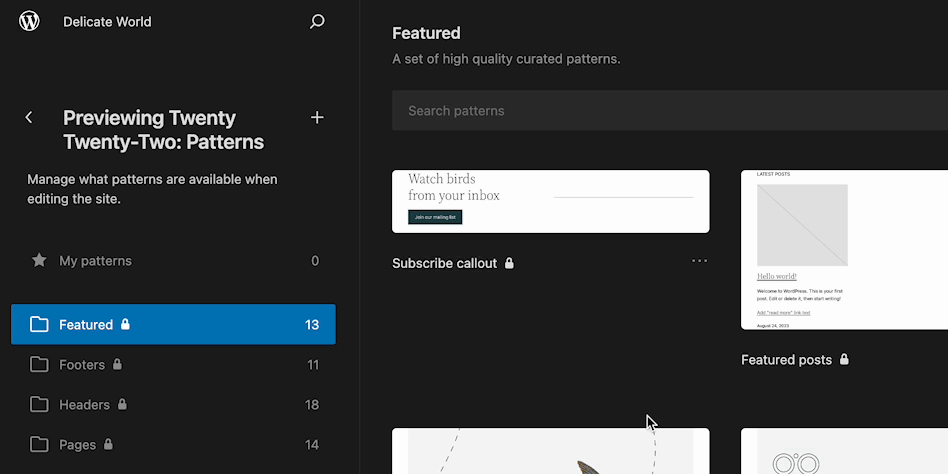Open the site search magnifier icon

317,21
